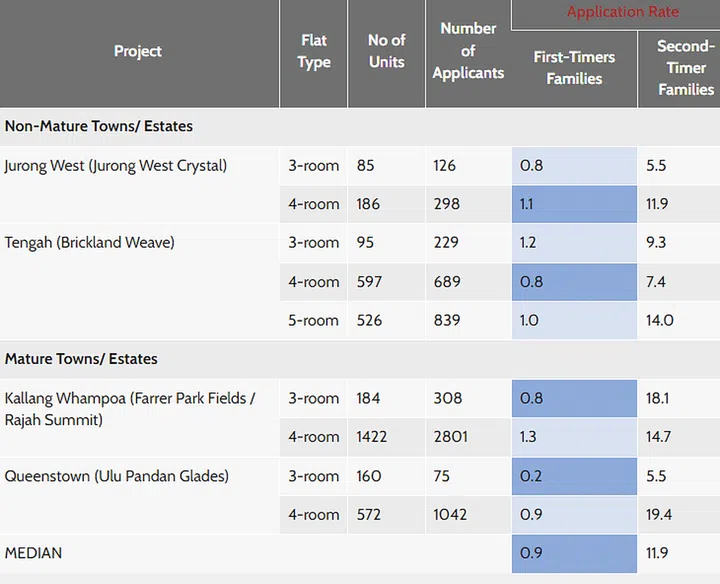Select the Non-Mature Towns/ Estates section row
The width and height of the screenshot is (720, 584).
[99, 126]
